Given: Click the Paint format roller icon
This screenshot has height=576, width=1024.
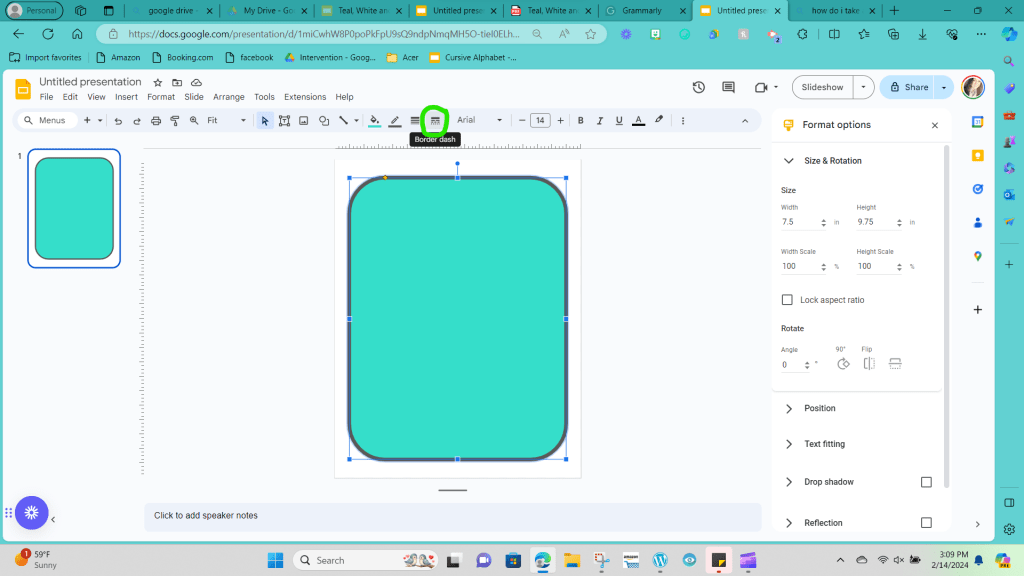Looking at the screenshot, I should [175, 121].
